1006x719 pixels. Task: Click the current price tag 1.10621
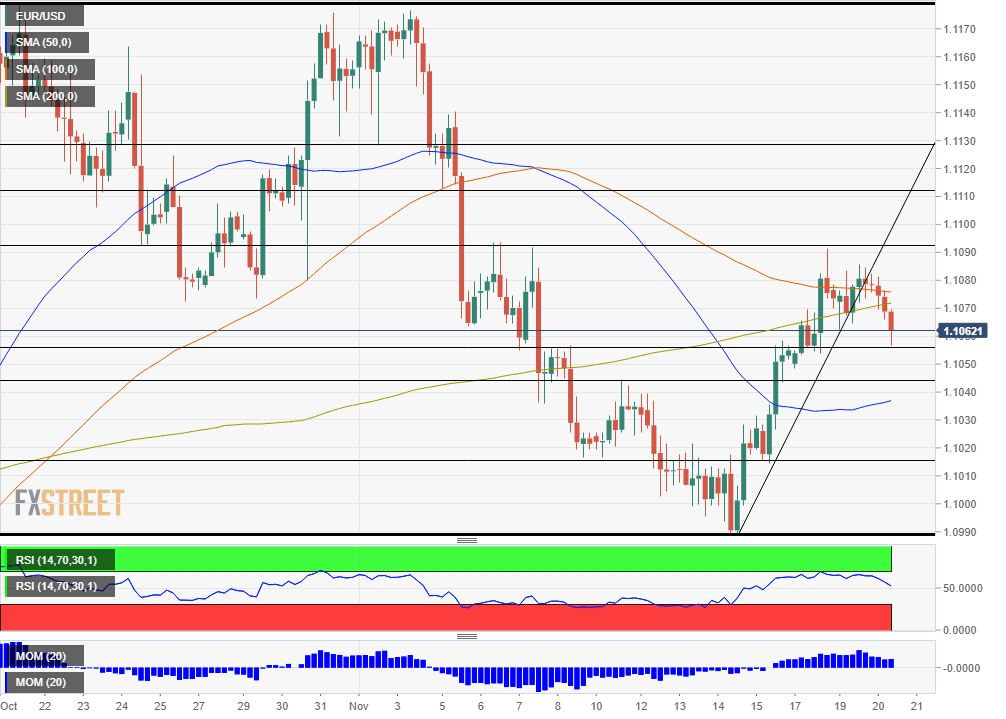pyautogui.click(x=962, y=330)
